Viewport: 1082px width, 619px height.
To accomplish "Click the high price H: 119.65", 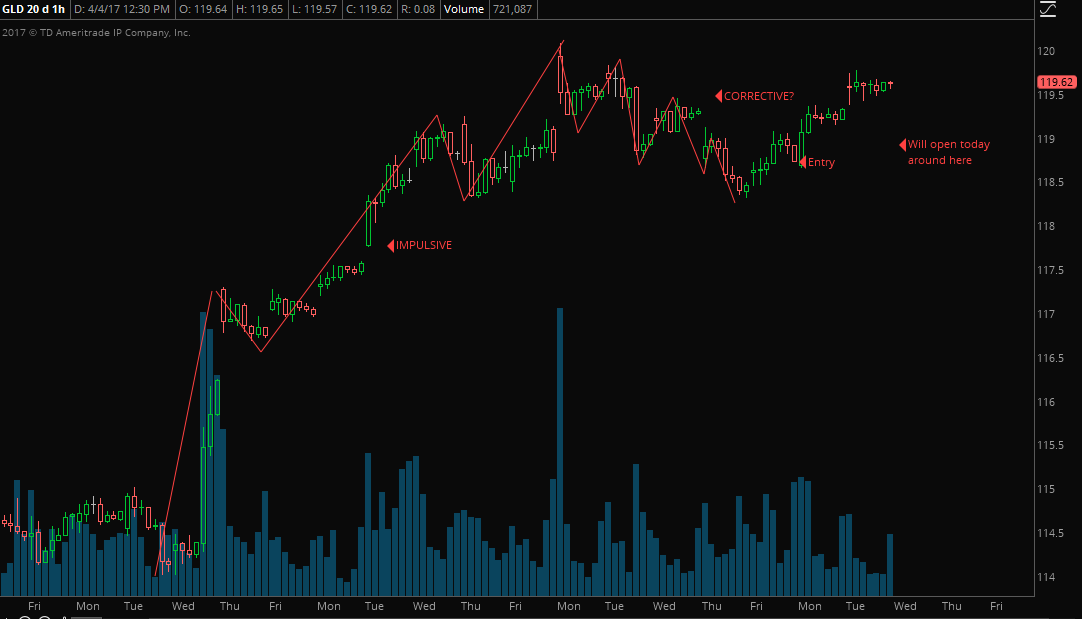I will [259, 9].
